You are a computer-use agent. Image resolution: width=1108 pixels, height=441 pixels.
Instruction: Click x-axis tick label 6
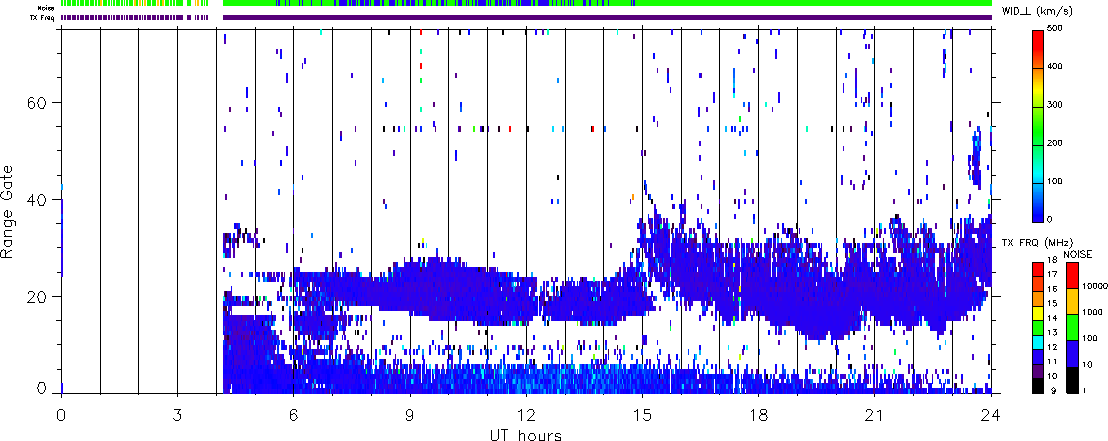click(x=293, y=416)
